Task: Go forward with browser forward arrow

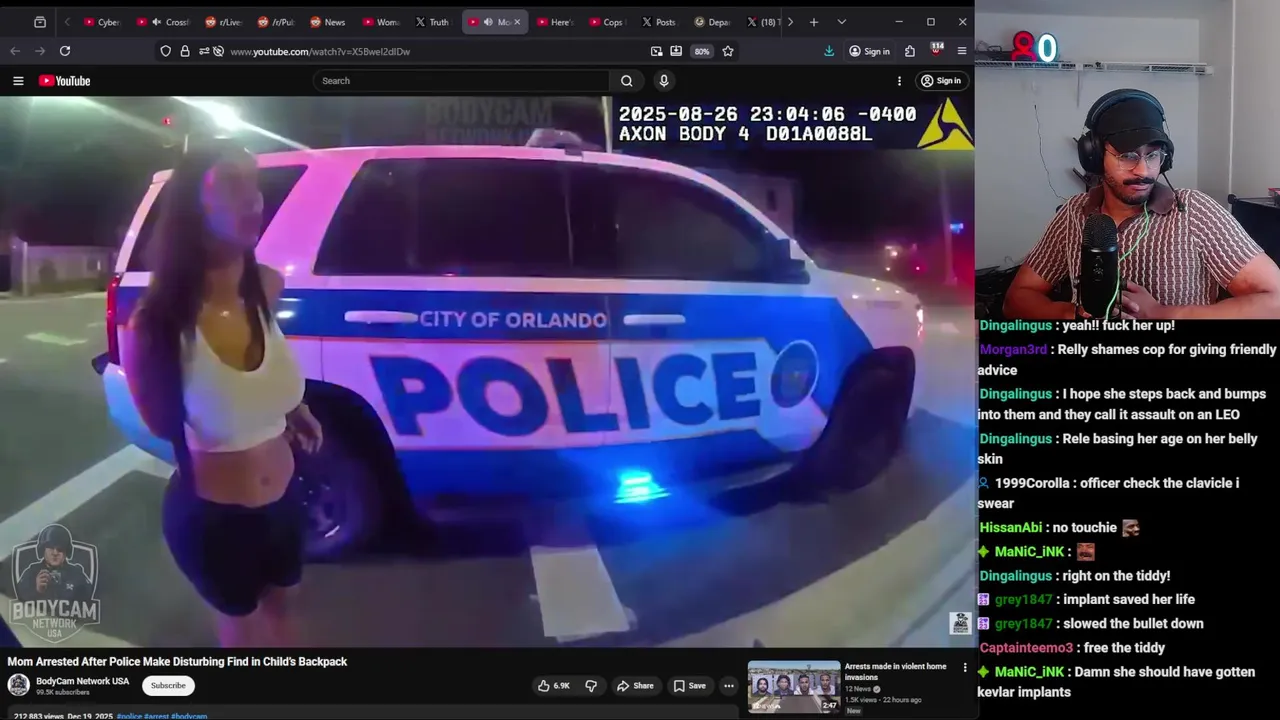Action: click(40, 51)
